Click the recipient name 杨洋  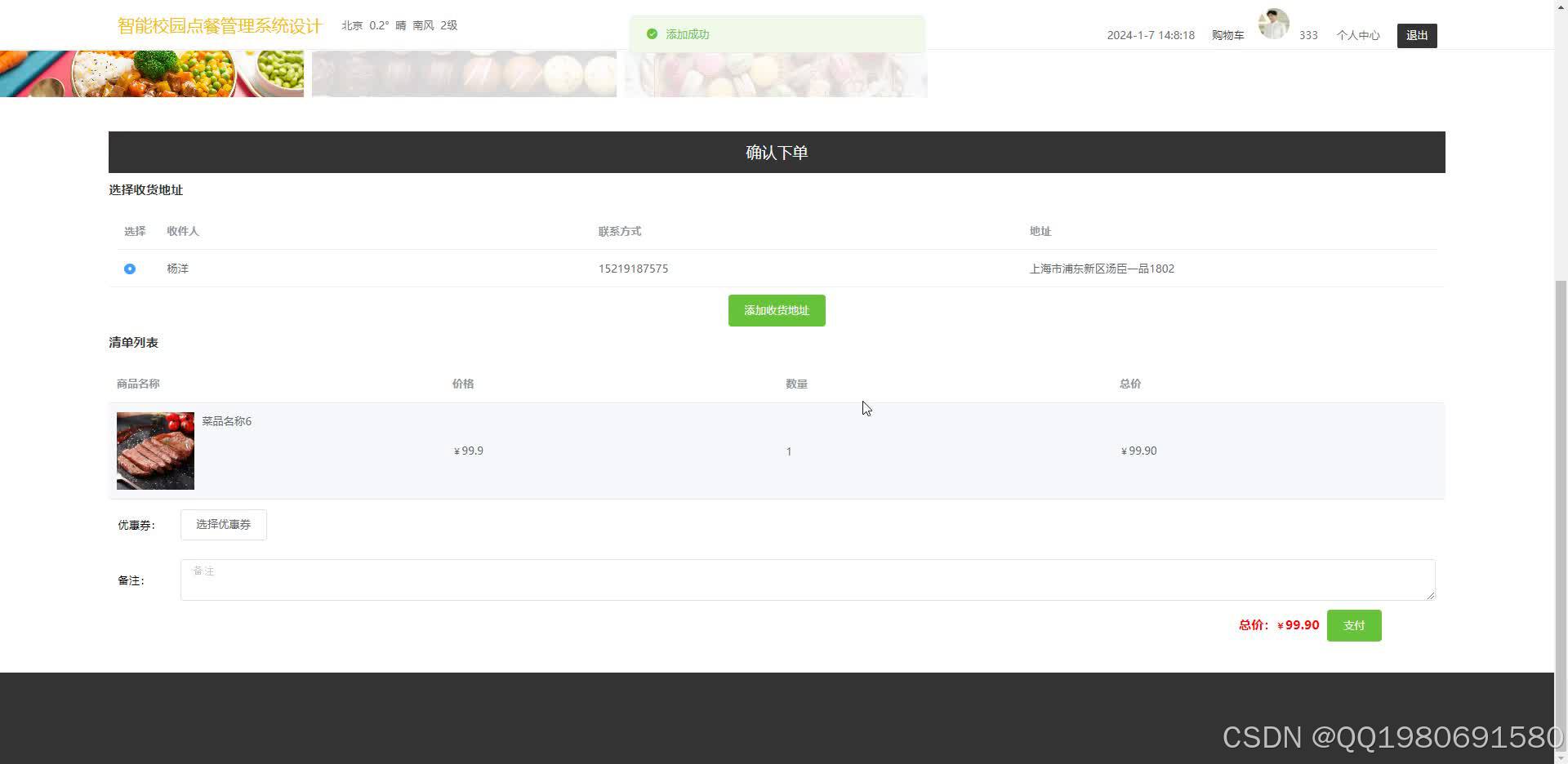[177, 269]
